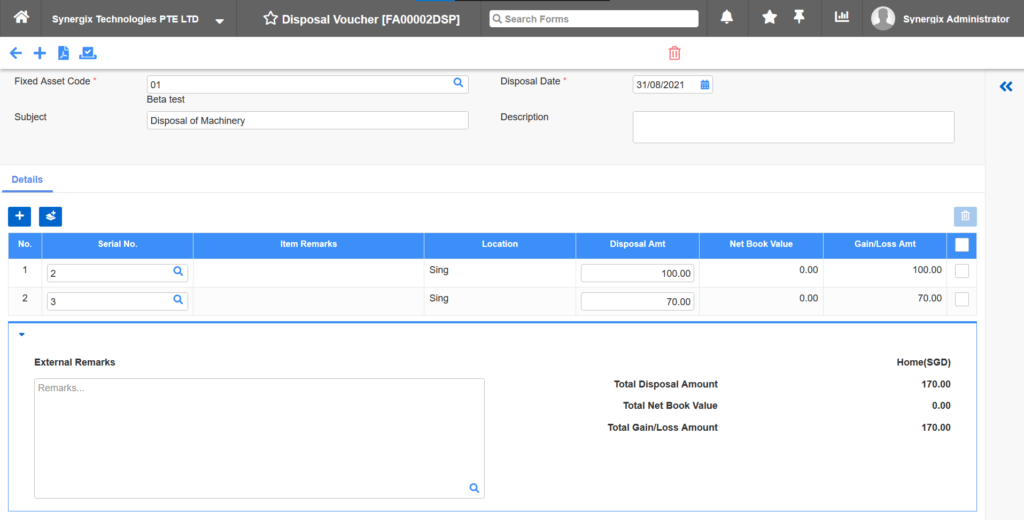Click the red trash delete icon
This screenshot has width=1024, height=520.
[675, 54]
